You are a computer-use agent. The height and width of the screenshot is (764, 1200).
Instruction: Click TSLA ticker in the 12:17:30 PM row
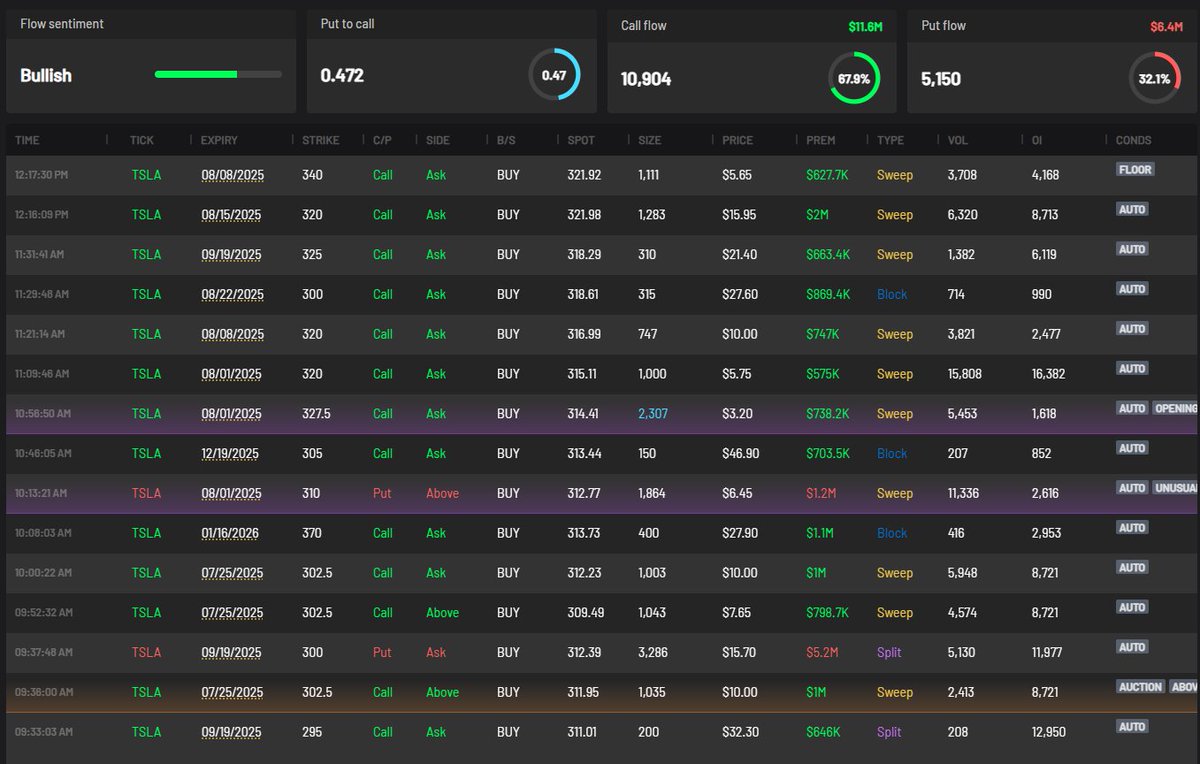tap(146, 175)
